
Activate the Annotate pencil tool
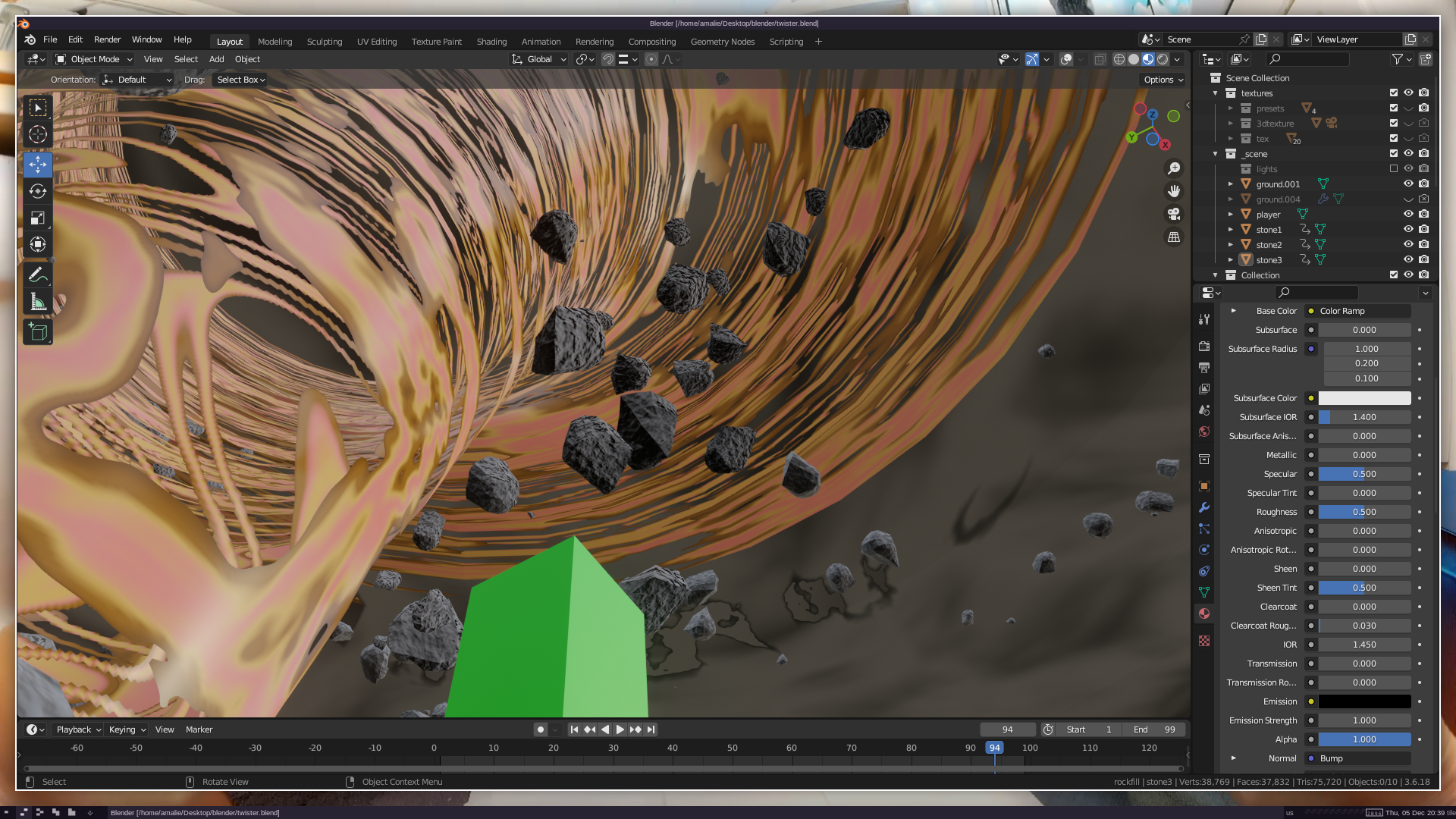38,275
